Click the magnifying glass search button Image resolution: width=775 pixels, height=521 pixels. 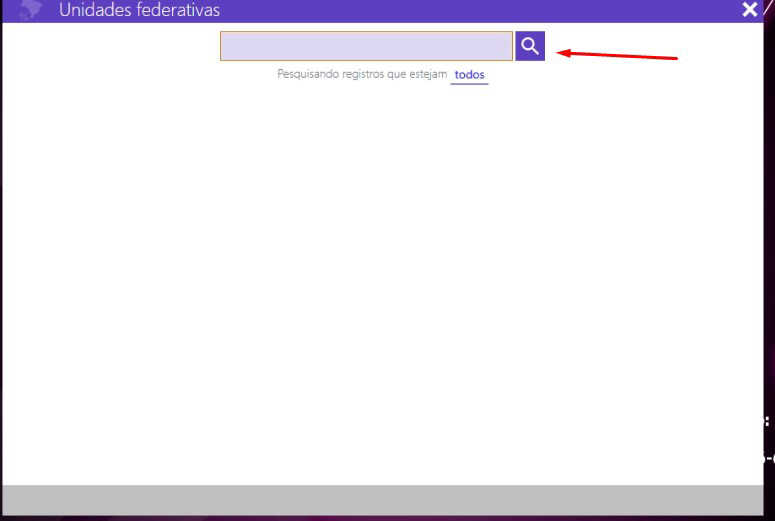coord(530,46)
